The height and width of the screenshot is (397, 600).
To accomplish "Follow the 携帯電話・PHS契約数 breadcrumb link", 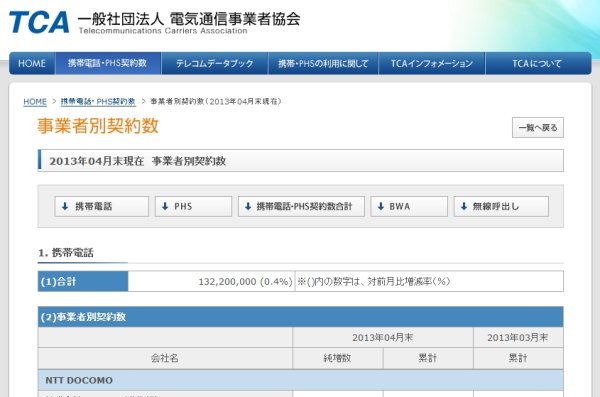I will (x=98, y=101).
